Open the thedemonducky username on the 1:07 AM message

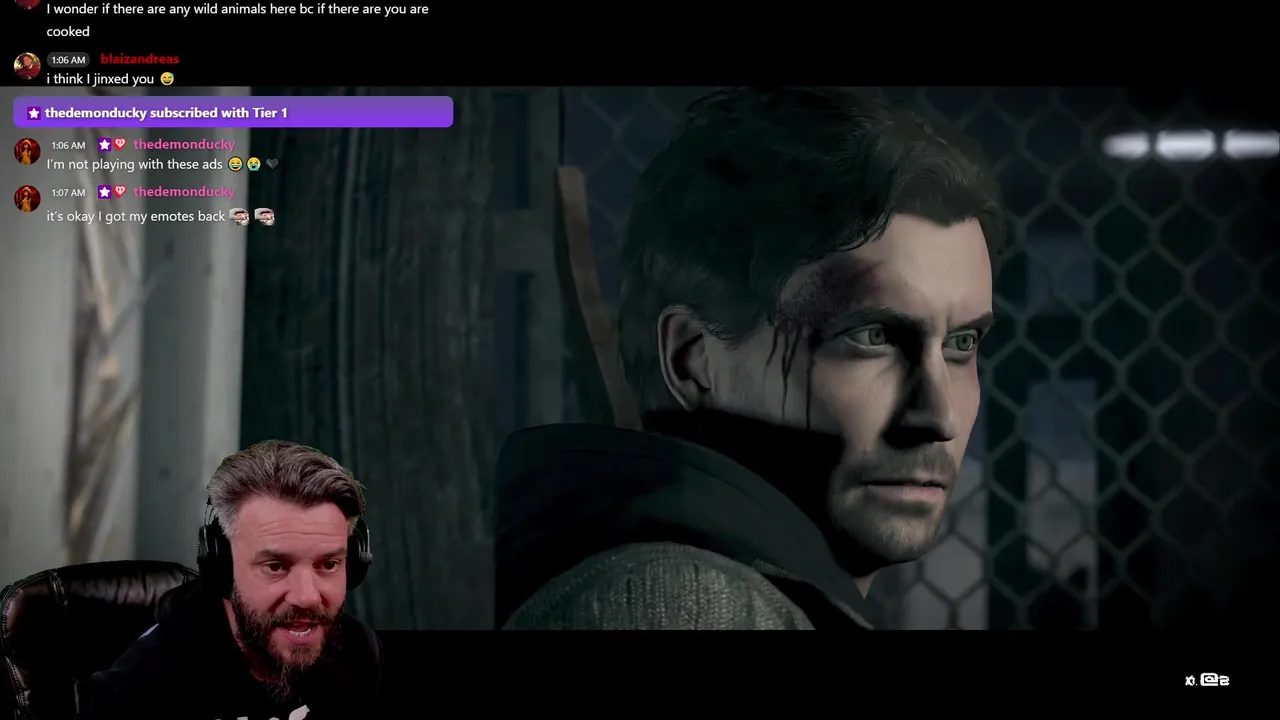(184, 192)
